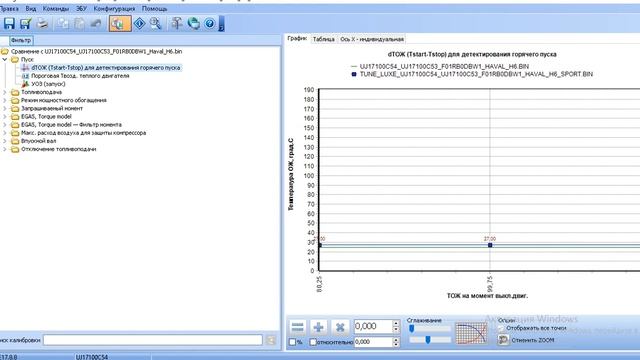Open the Команды menu
Screen dimensions: 640x360
(56, 9)
